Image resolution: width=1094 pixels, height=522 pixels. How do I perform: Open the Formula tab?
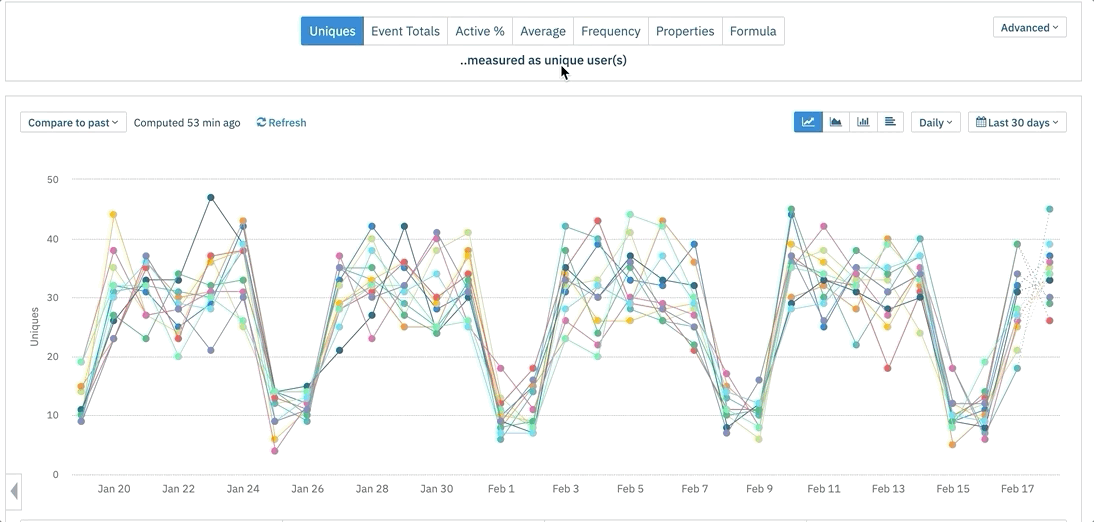[x=753, y=31]
